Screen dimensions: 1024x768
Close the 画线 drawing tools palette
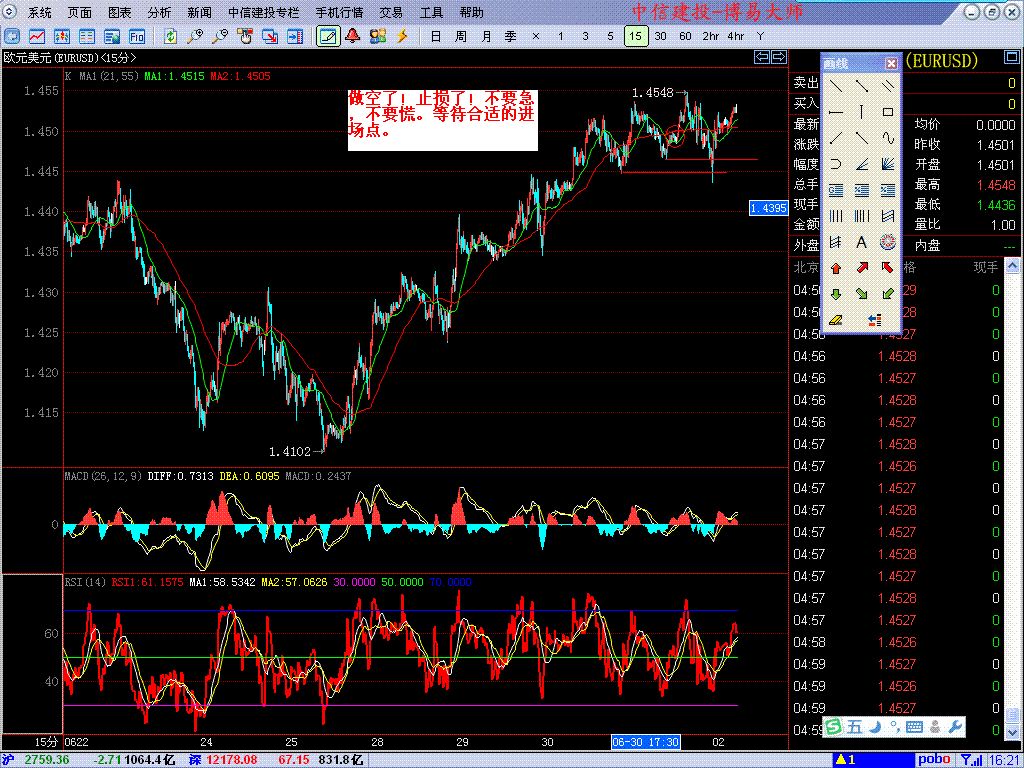click(891, 63)
